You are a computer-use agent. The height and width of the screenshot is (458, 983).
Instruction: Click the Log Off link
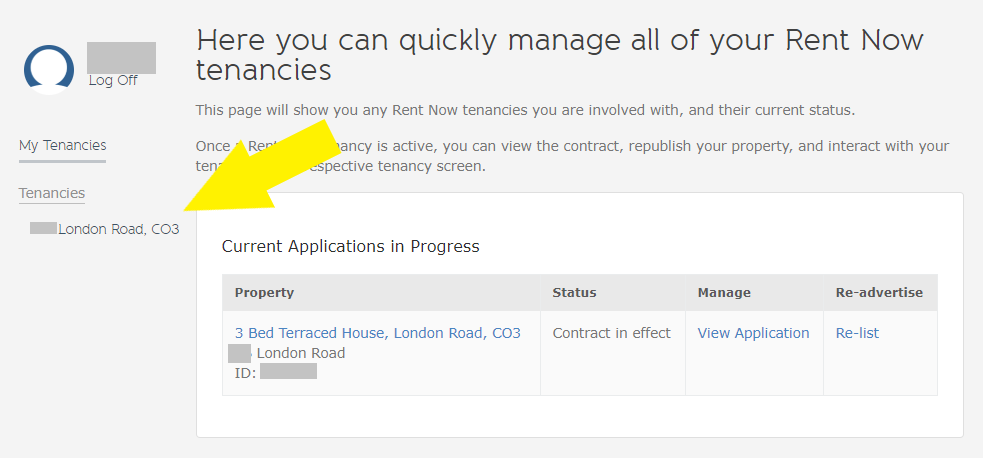(113, 81)
